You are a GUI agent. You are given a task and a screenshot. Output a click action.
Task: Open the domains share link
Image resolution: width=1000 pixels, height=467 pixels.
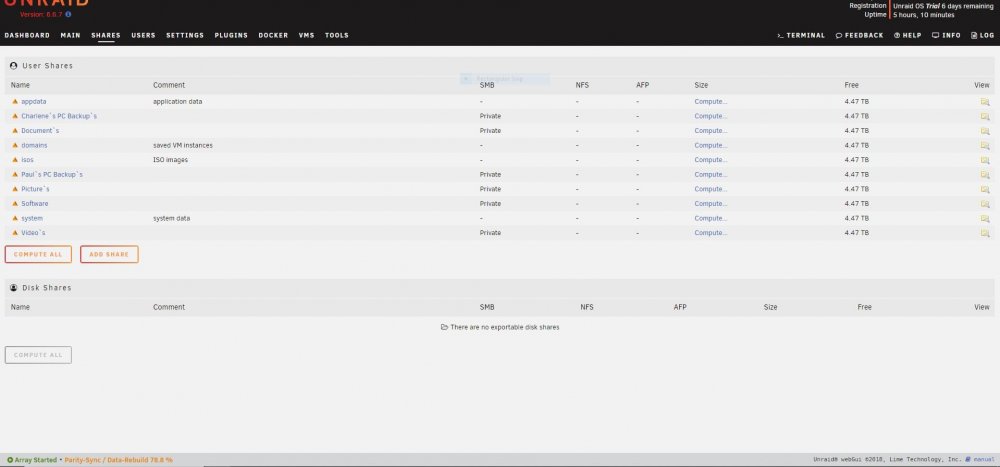34,145
